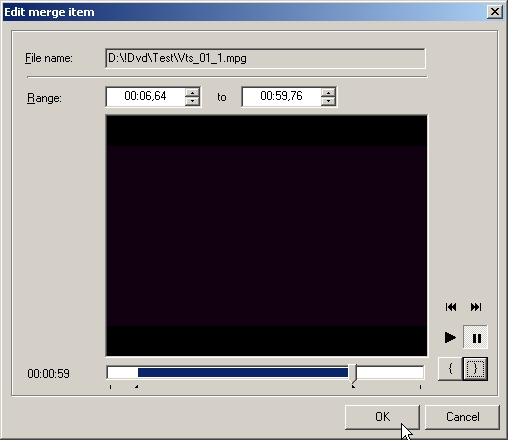Screen dimensions: 508x440
Task: Jump to the previous frame marker icon
Action: point(451,307)
